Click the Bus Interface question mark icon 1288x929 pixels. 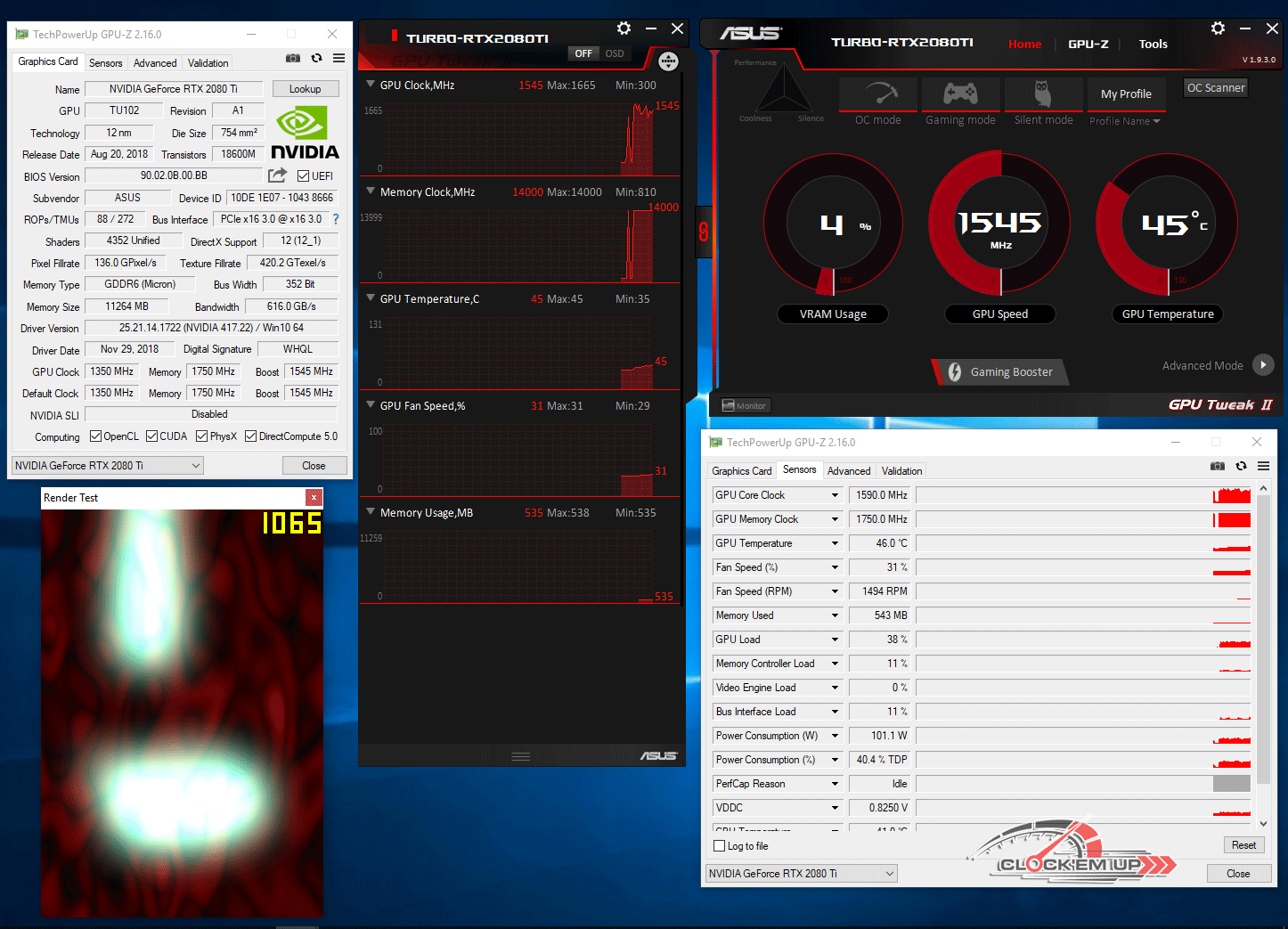point(336,219)
